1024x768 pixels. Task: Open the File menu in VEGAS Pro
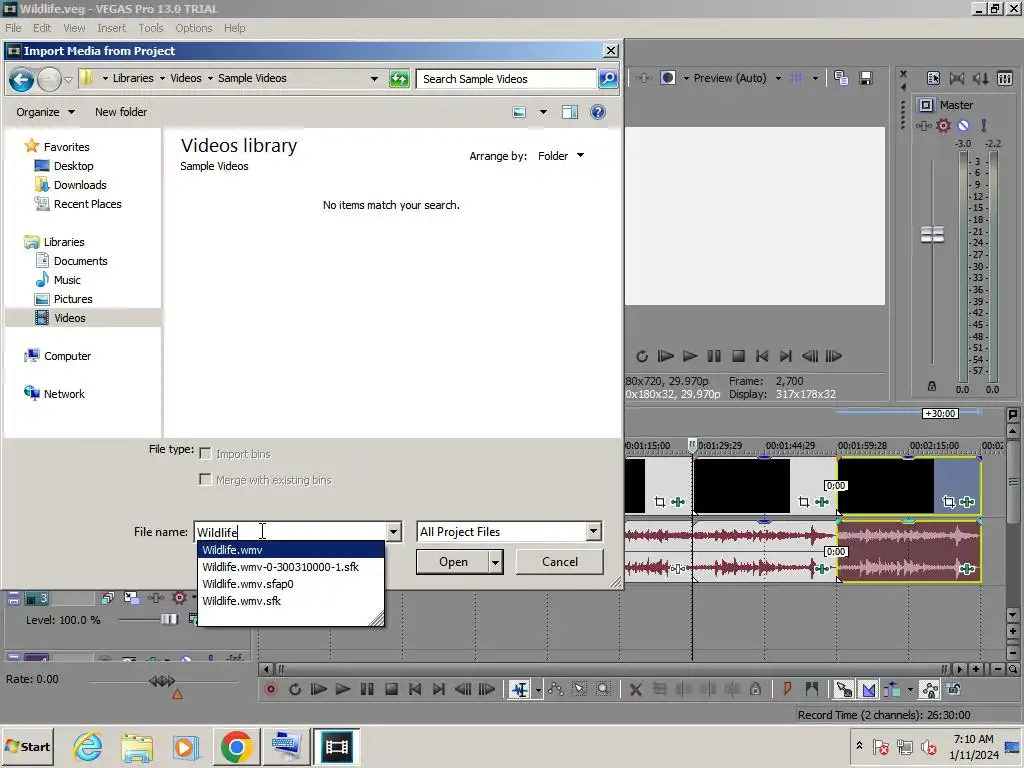pos(13,28)
